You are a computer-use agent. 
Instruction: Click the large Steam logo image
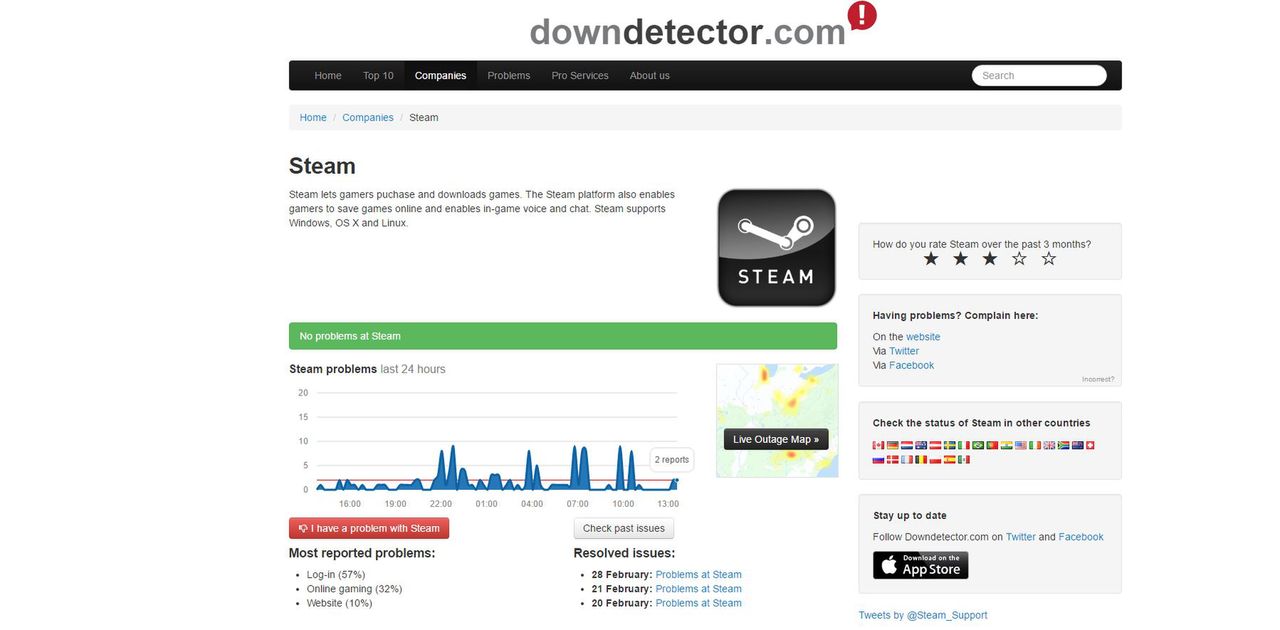[x=776, y=247]
